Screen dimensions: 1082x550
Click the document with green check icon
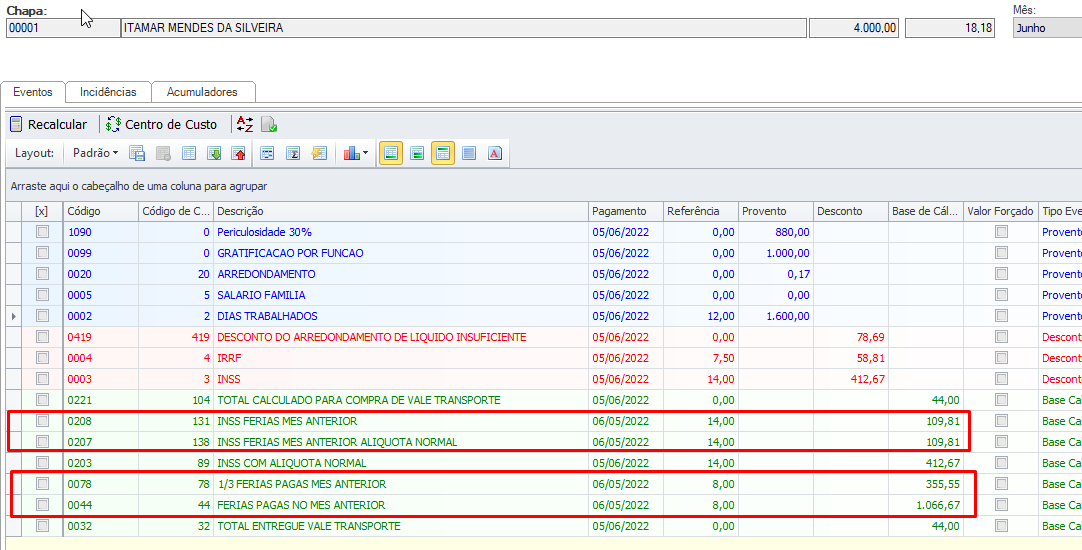click(268, 124)
